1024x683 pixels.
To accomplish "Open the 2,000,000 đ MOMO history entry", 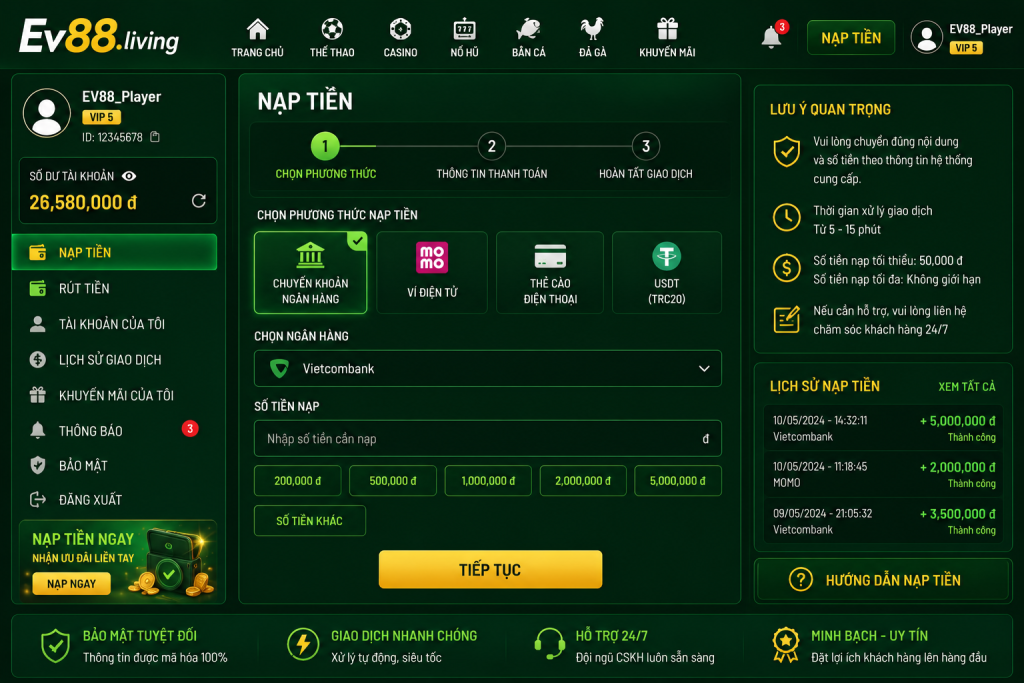I will tap(884, 475).
